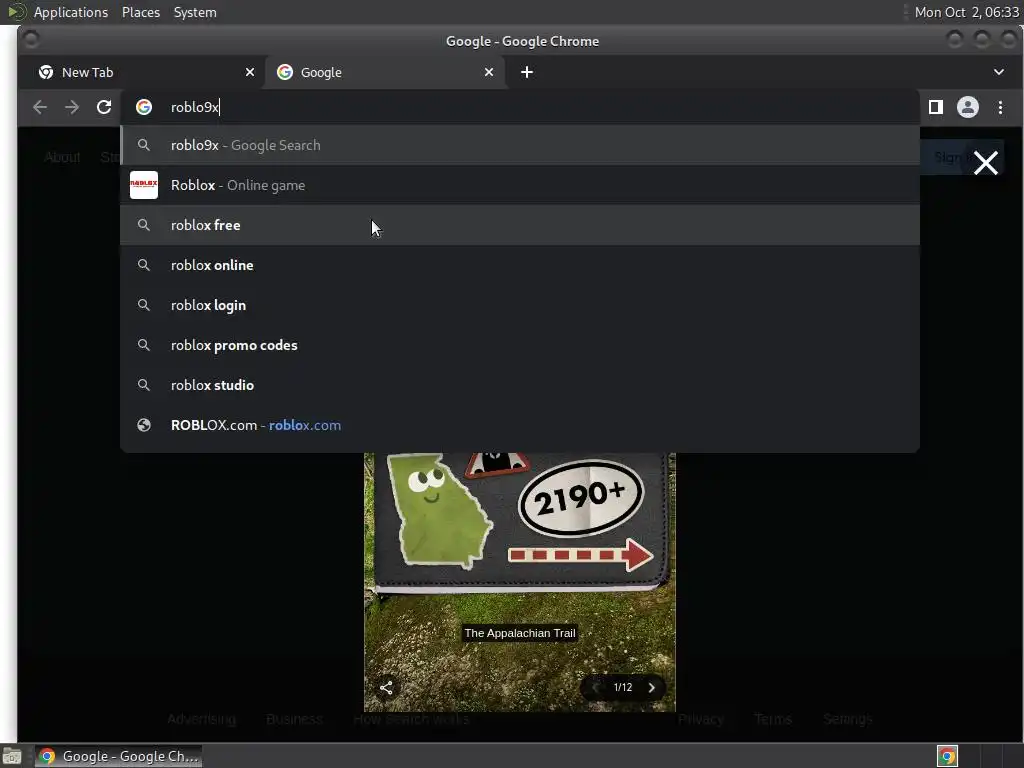Click the clock showing Mon Oct 2
This screenshot has width=1024, height=768.
(966, 12)
